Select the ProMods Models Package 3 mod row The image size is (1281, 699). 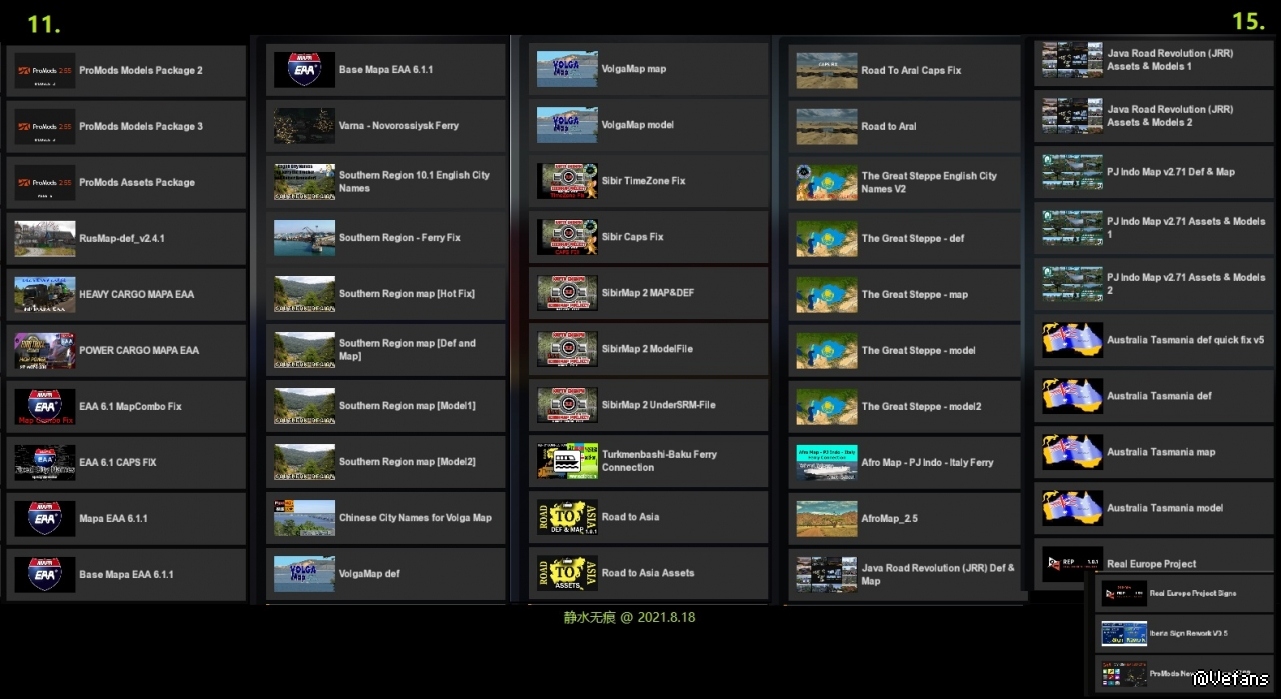pos(126,127)
